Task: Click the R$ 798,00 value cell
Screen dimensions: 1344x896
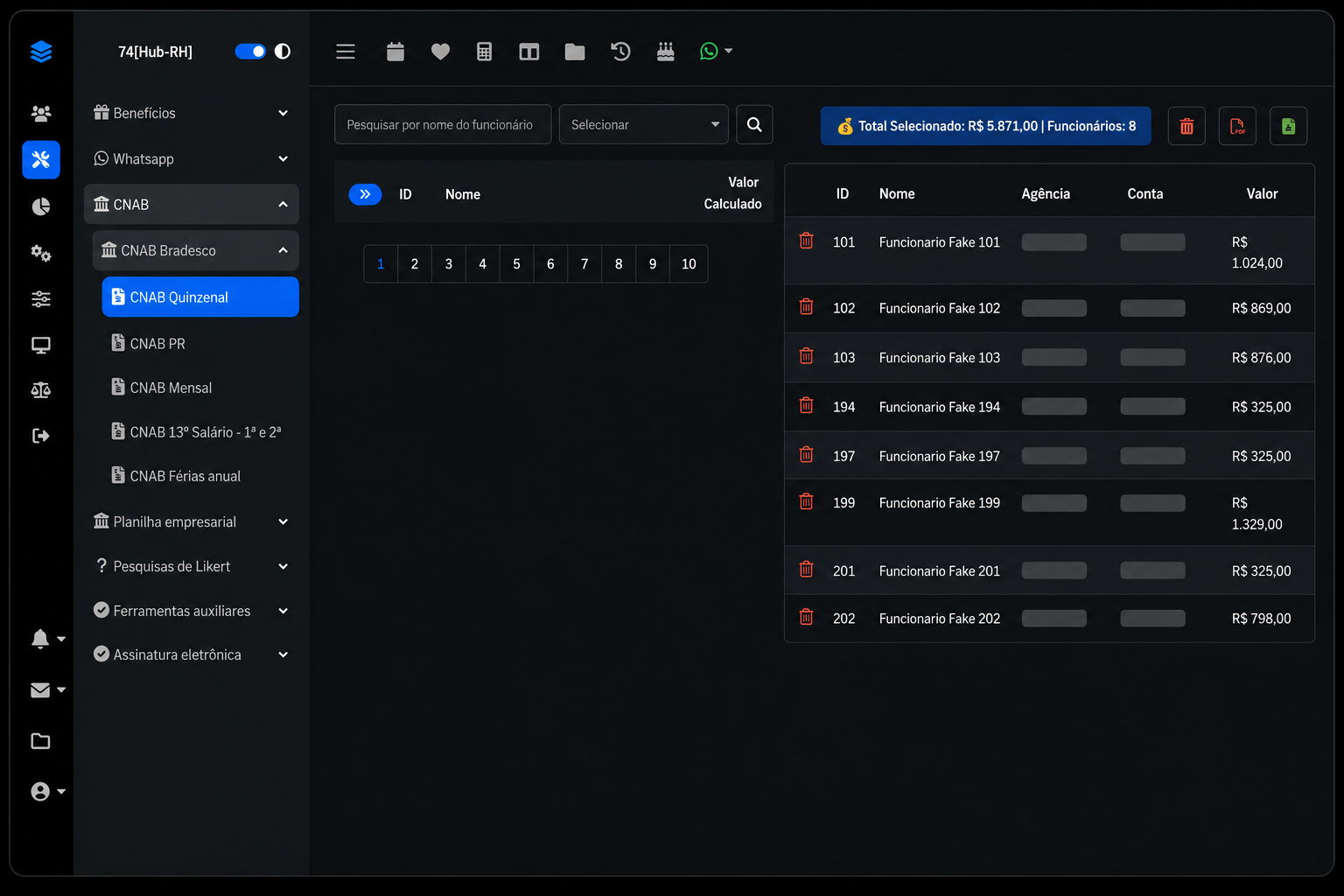Action: coord(1261,619)
